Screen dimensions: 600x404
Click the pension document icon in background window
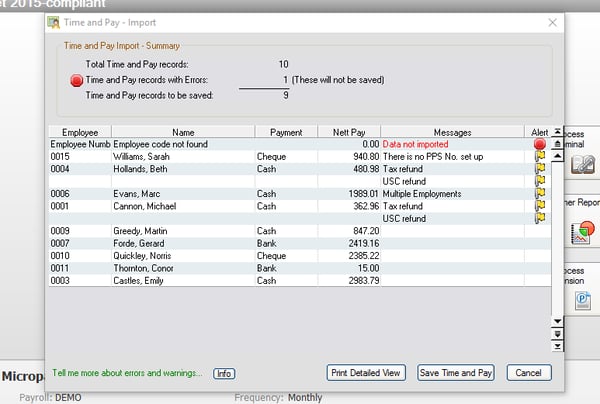coord(582,301)
